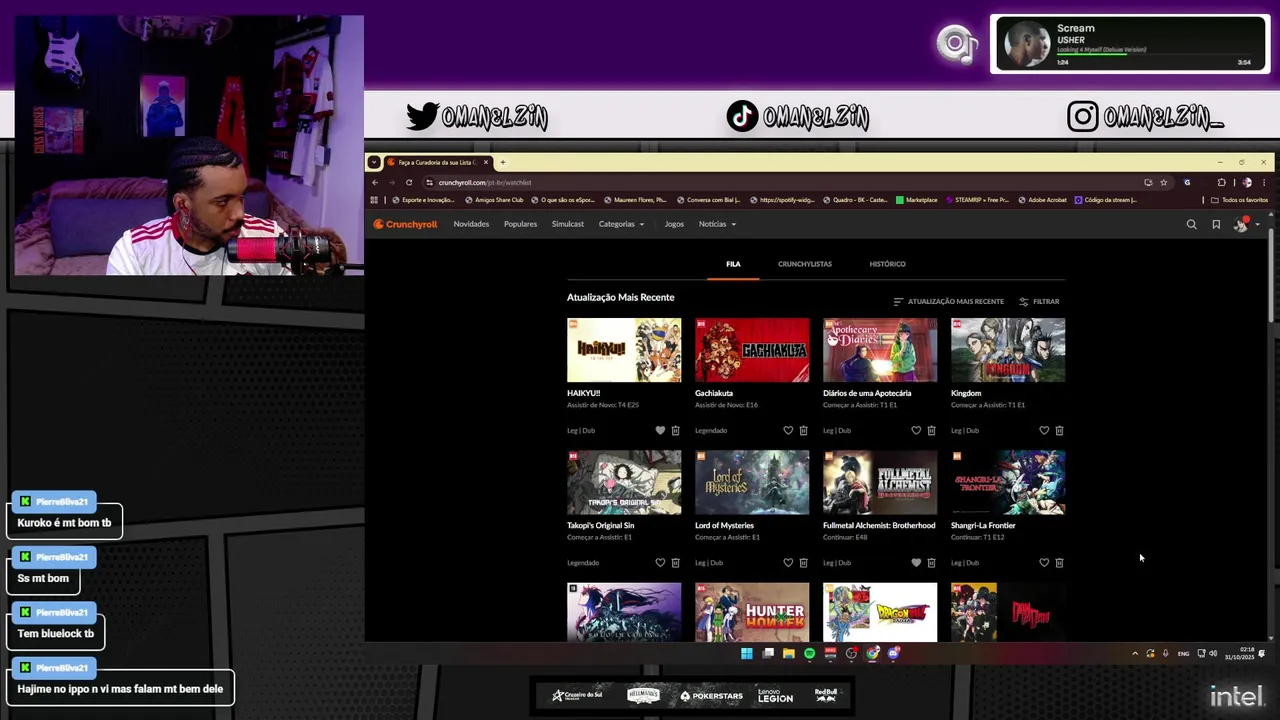
Task: Toggle favorite heart on Diários de uma Apotecária
Action: pyautogui.click(x=916, y=430)
